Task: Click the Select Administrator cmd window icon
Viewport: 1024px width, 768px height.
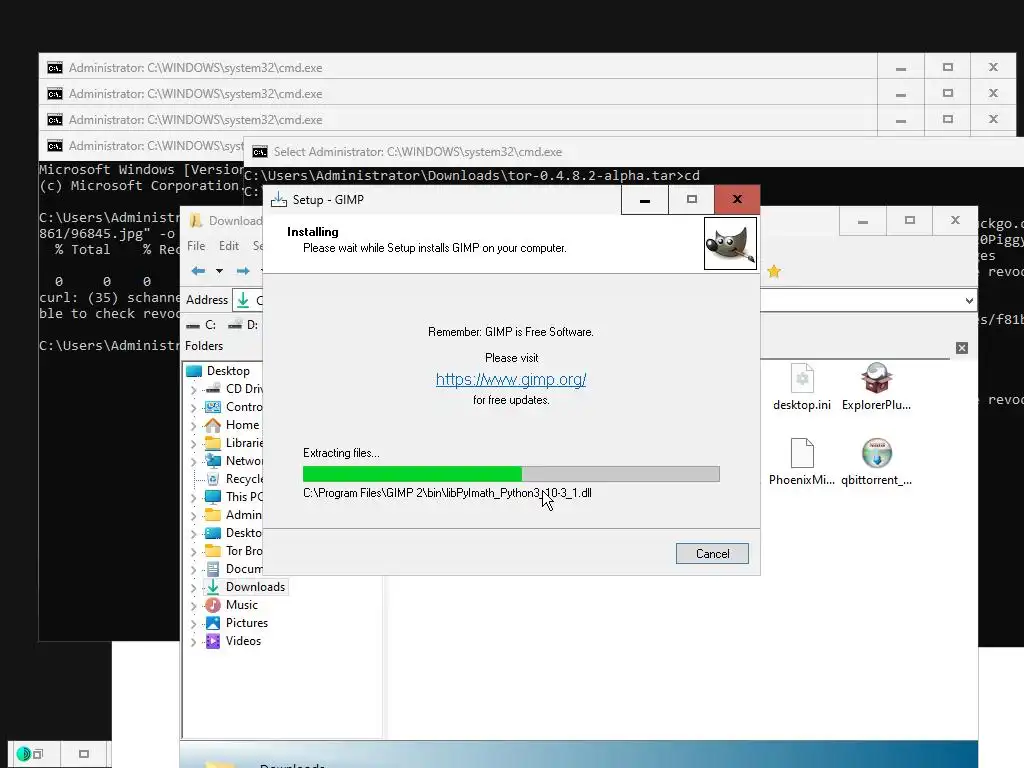Action: pyautogui.click(x=260, y=152)
